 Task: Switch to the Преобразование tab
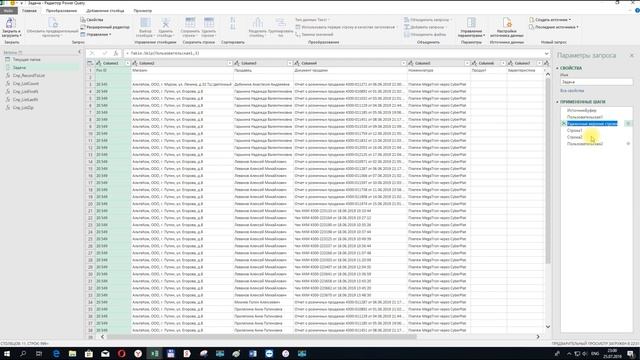[x=62, y=11]
